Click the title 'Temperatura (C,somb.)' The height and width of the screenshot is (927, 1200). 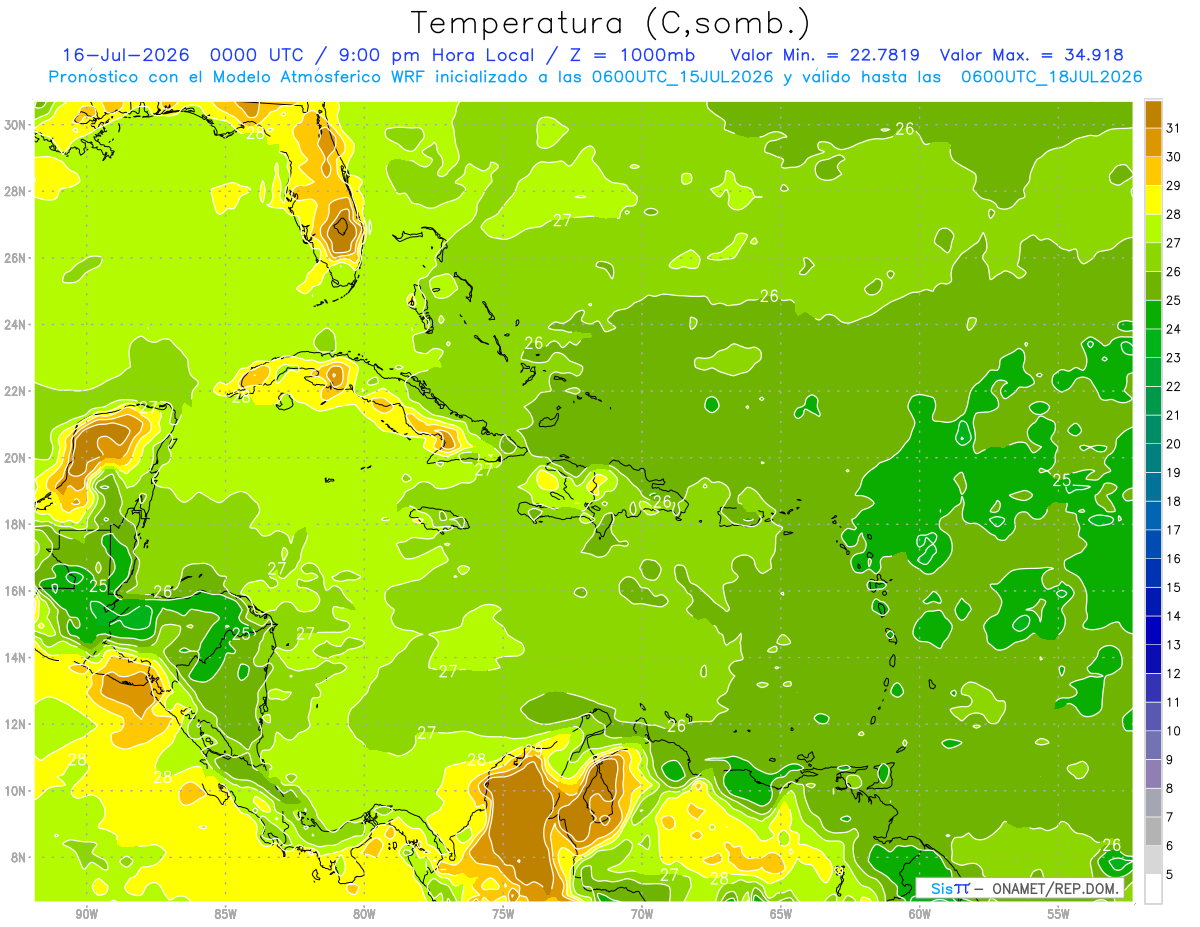coord(611,23)
